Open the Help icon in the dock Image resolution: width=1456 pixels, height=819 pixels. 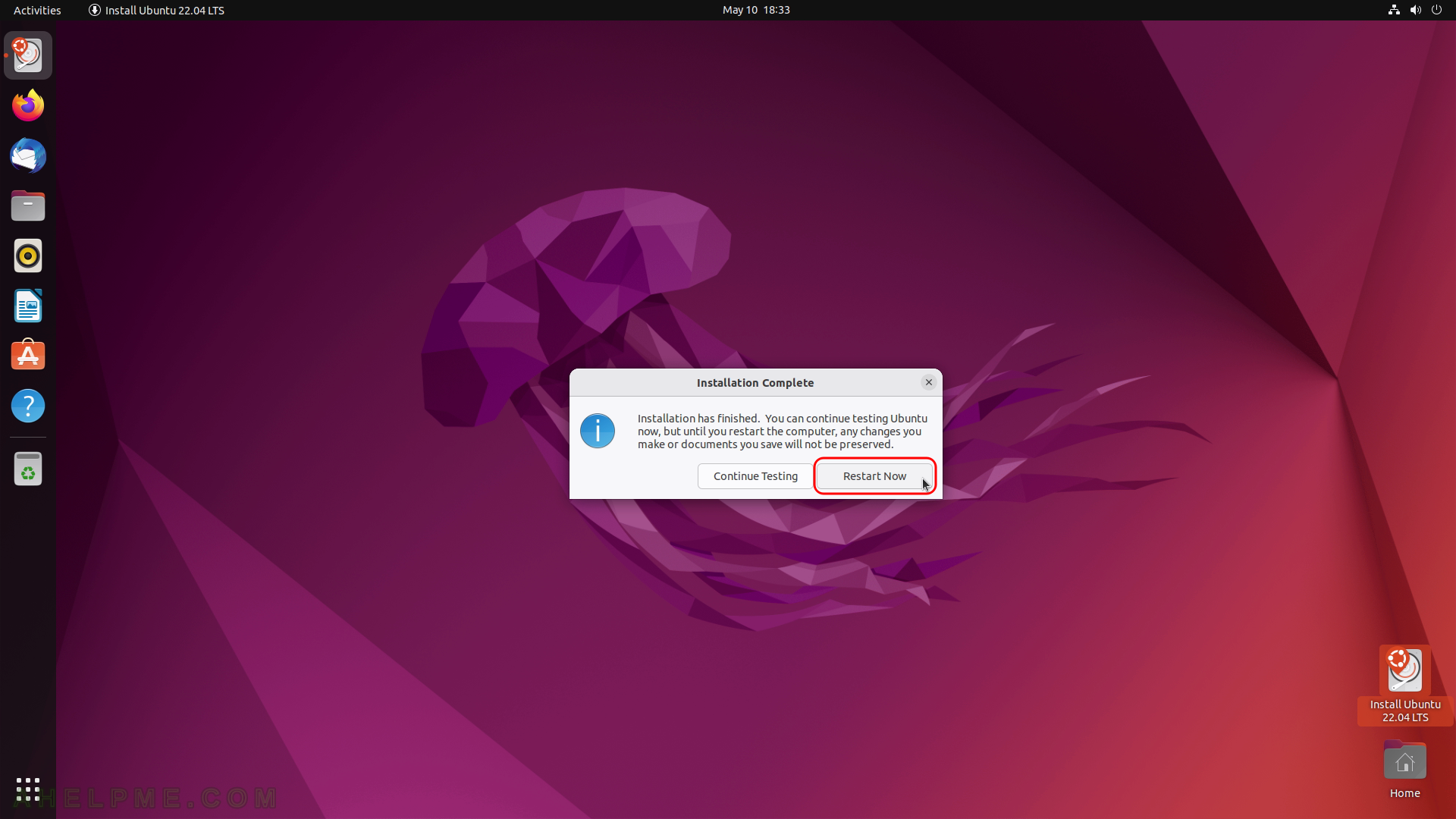pyautogui.click(x=28, y=406)
